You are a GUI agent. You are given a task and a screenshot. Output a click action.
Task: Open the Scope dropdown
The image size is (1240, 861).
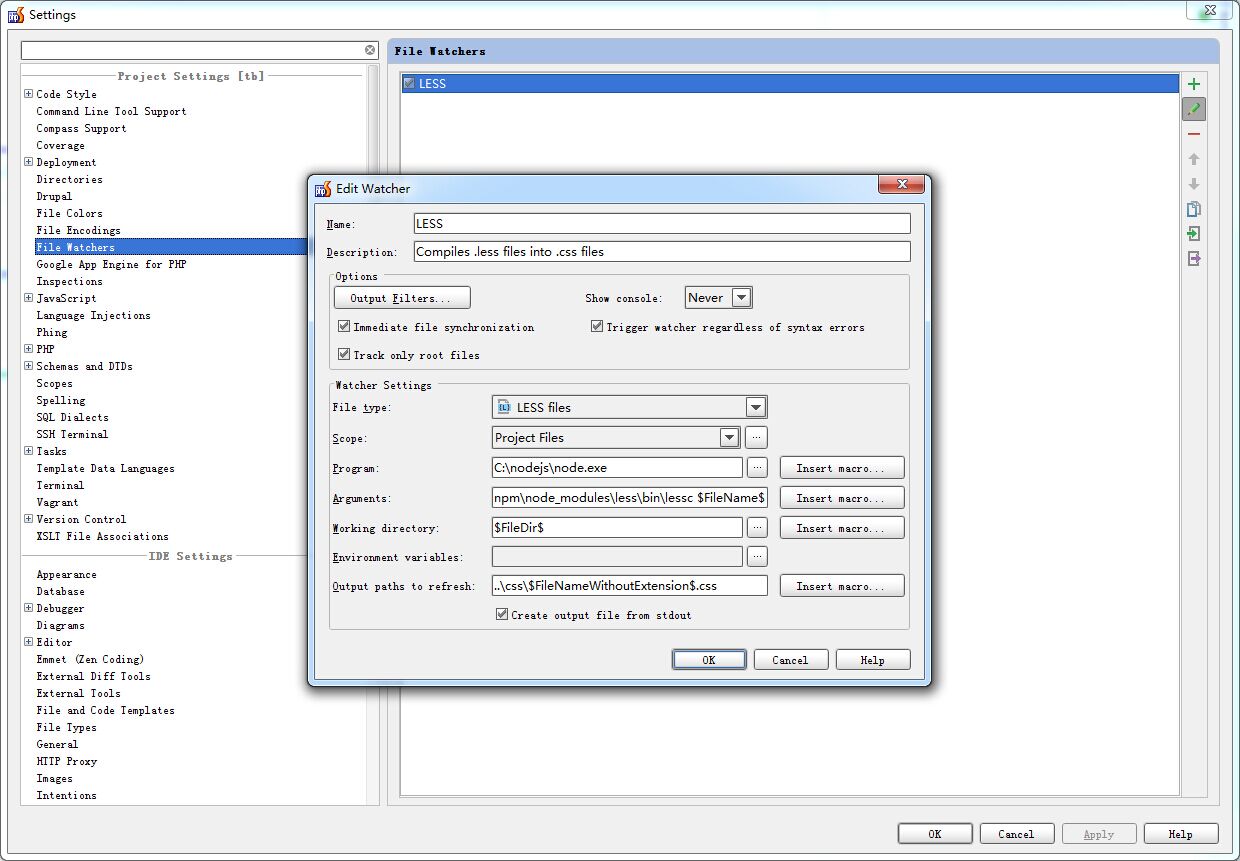click(x=729, y=437)
